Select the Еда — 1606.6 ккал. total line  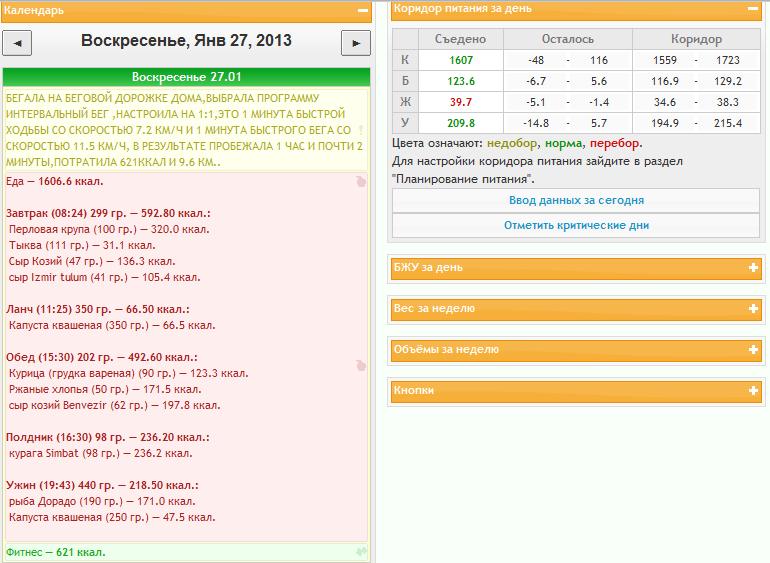click(x=55, y=181)
